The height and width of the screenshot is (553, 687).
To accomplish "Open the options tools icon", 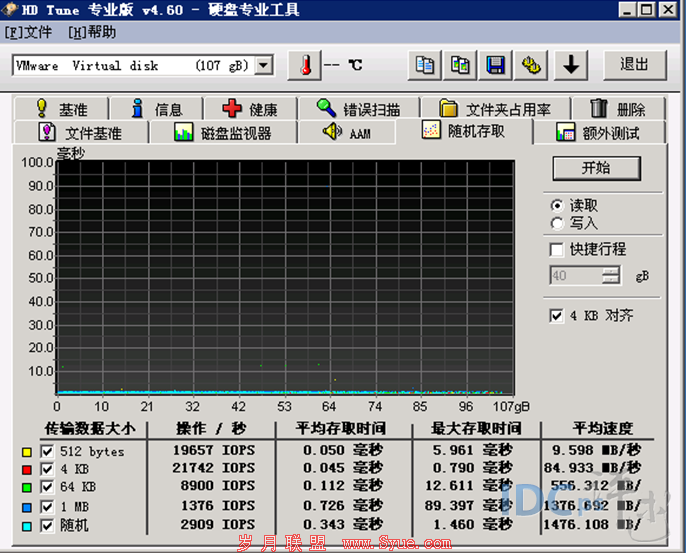I will pyautogui.click(x=531, y=65).
